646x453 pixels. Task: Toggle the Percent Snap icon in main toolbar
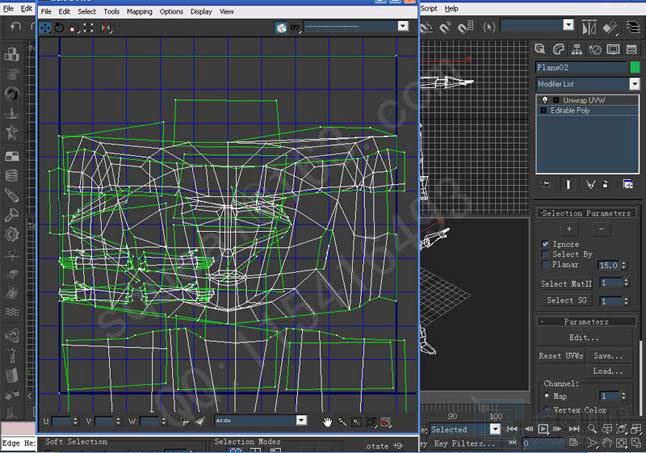[x=445, y=28]
